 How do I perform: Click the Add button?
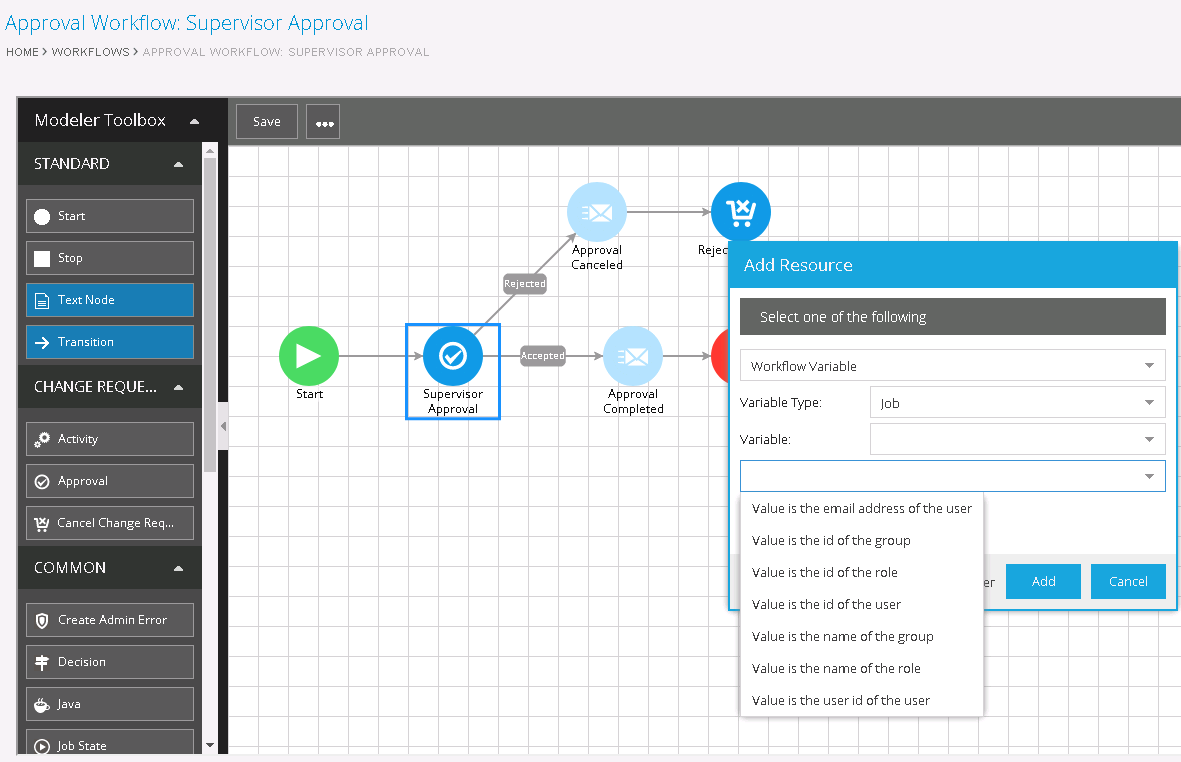[x=1043, y=581]
